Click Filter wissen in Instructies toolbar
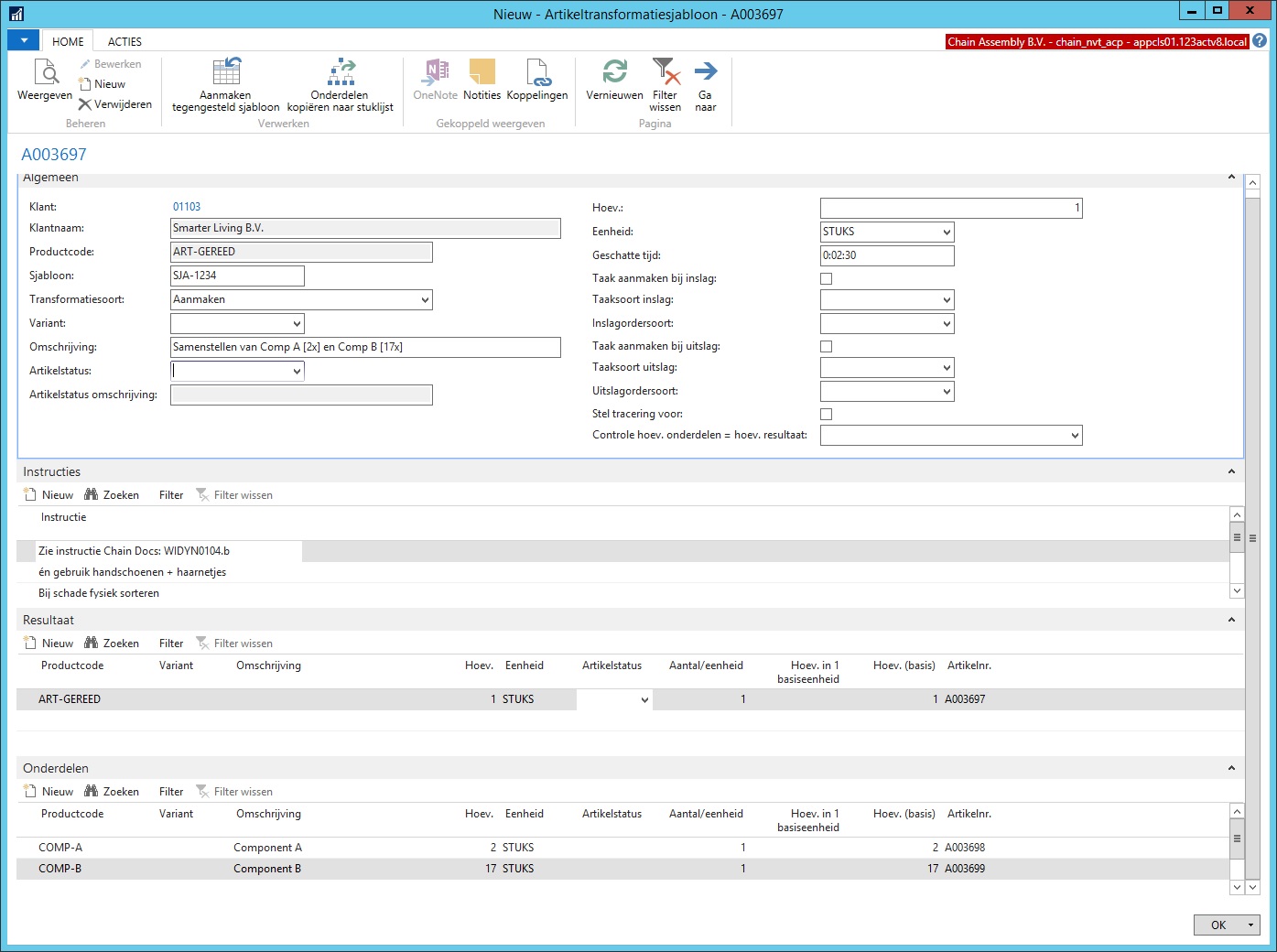The image size is (1277, 952). click(234, 495)
